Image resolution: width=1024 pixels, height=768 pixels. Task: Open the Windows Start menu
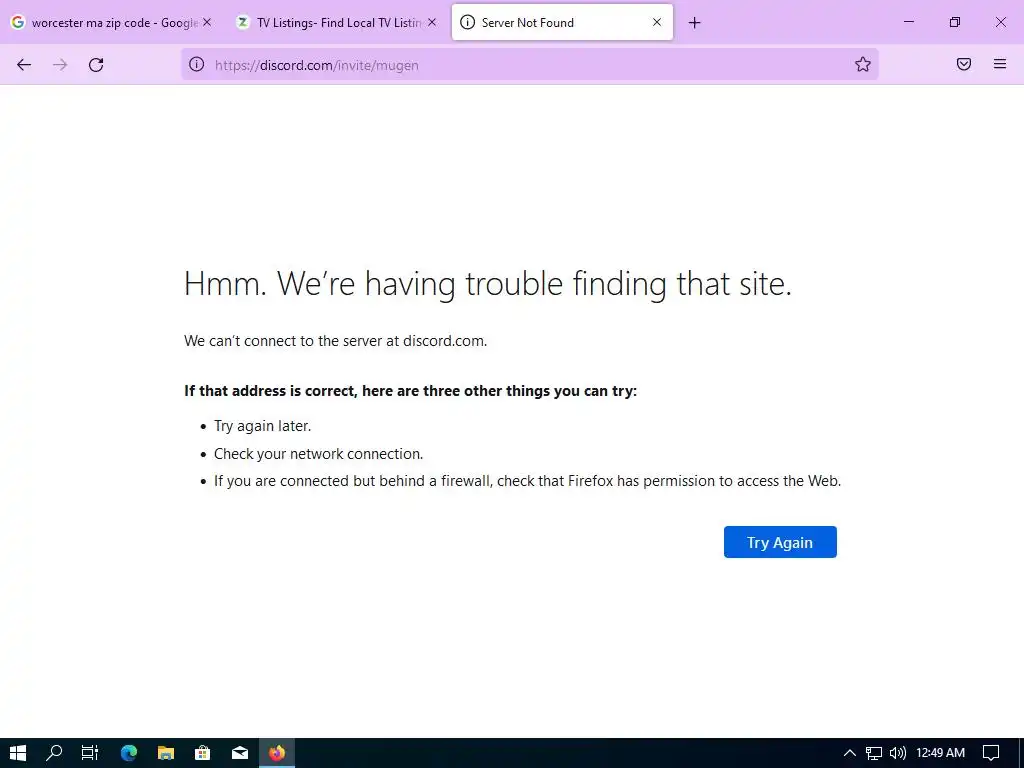tap(18, 753)
